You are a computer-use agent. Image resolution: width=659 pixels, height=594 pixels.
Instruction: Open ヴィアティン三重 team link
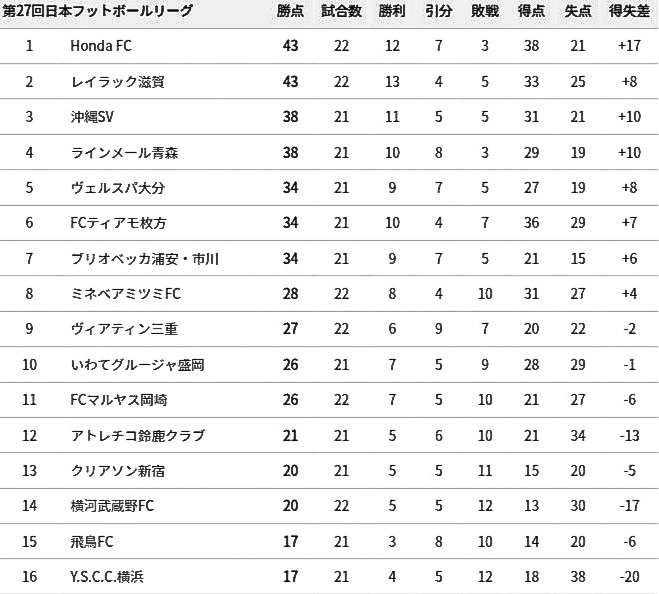pyautogui.click(x=124, y=329)
